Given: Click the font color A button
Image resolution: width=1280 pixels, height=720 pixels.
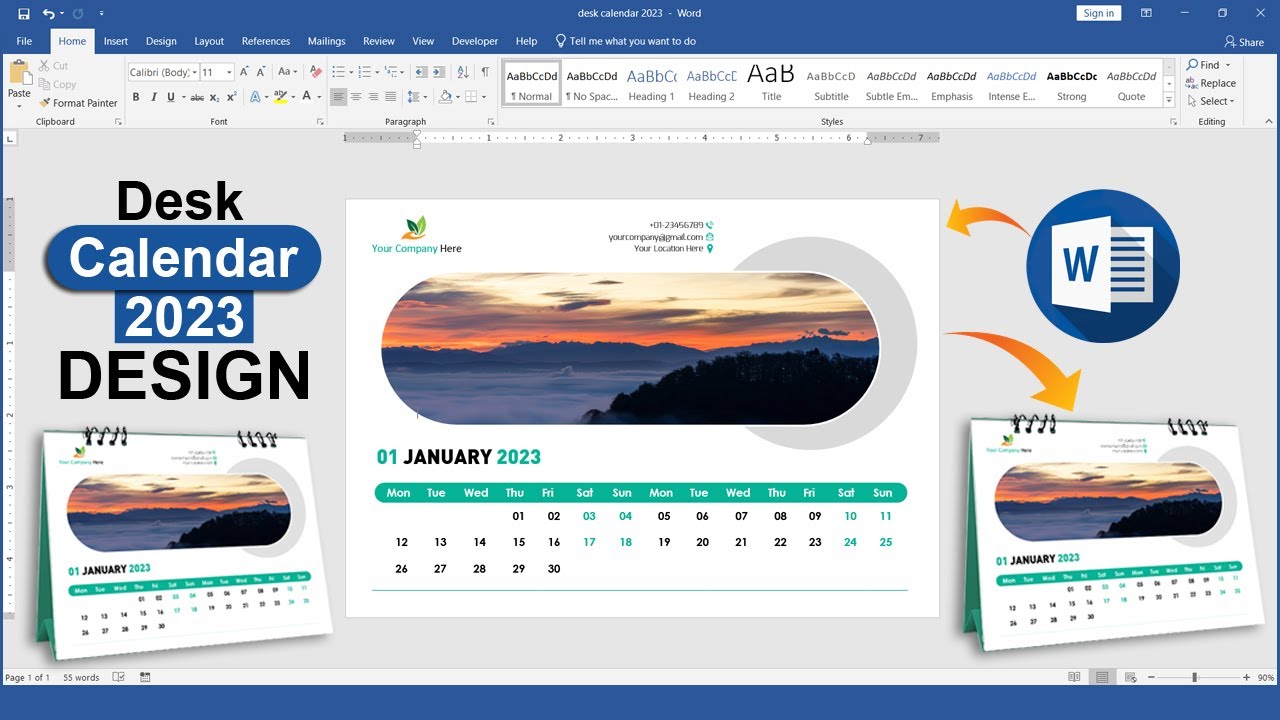Looking at the screenshot, I should (306, 97).
